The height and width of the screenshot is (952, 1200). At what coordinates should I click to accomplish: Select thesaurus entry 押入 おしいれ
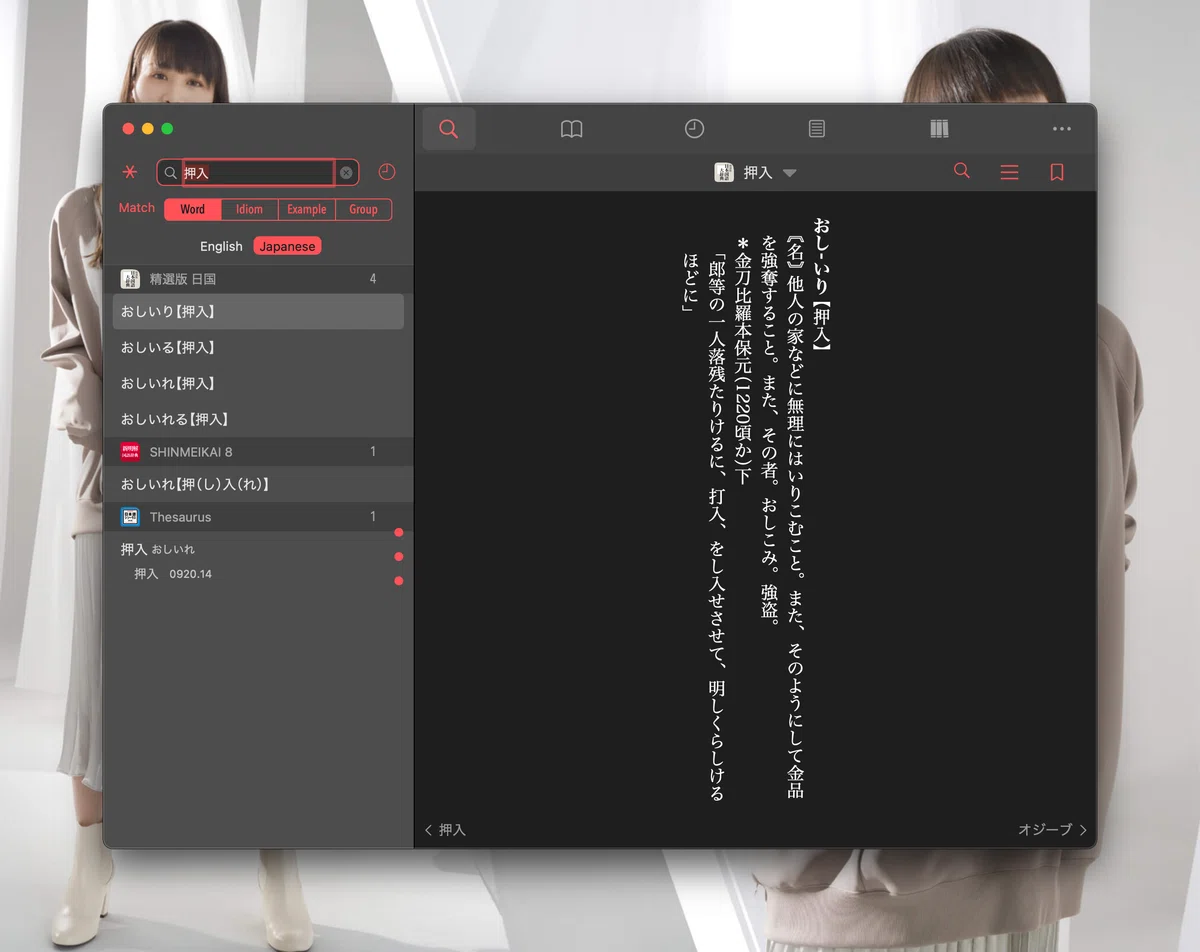[158, 549]
